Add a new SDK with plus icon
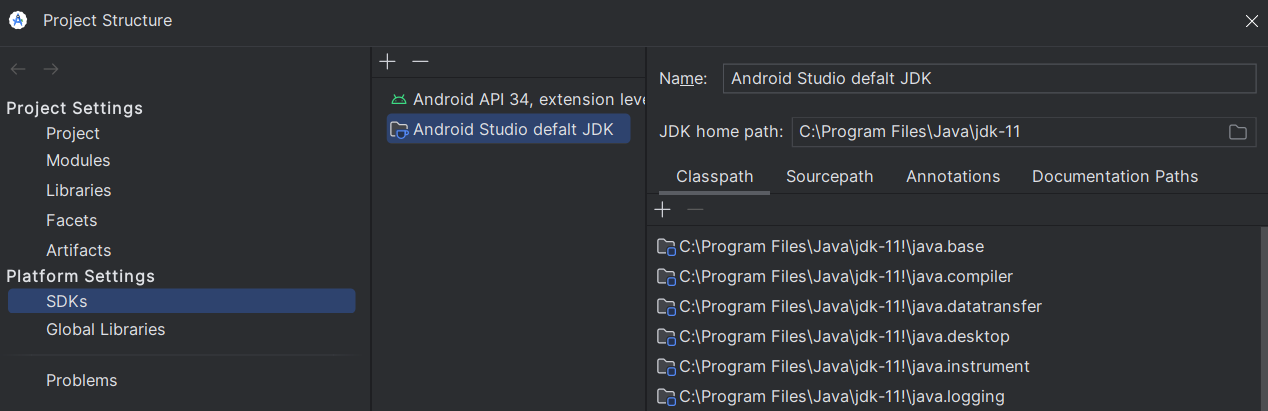This screenshot has width=1268, height=411. [x=388, y=62]
